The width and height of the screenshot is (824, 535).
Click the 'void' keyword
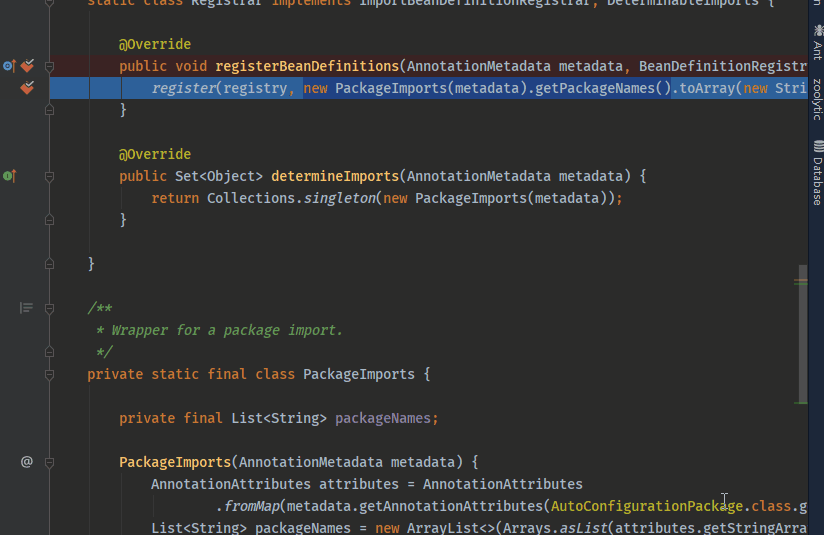(x=191, y=66)
